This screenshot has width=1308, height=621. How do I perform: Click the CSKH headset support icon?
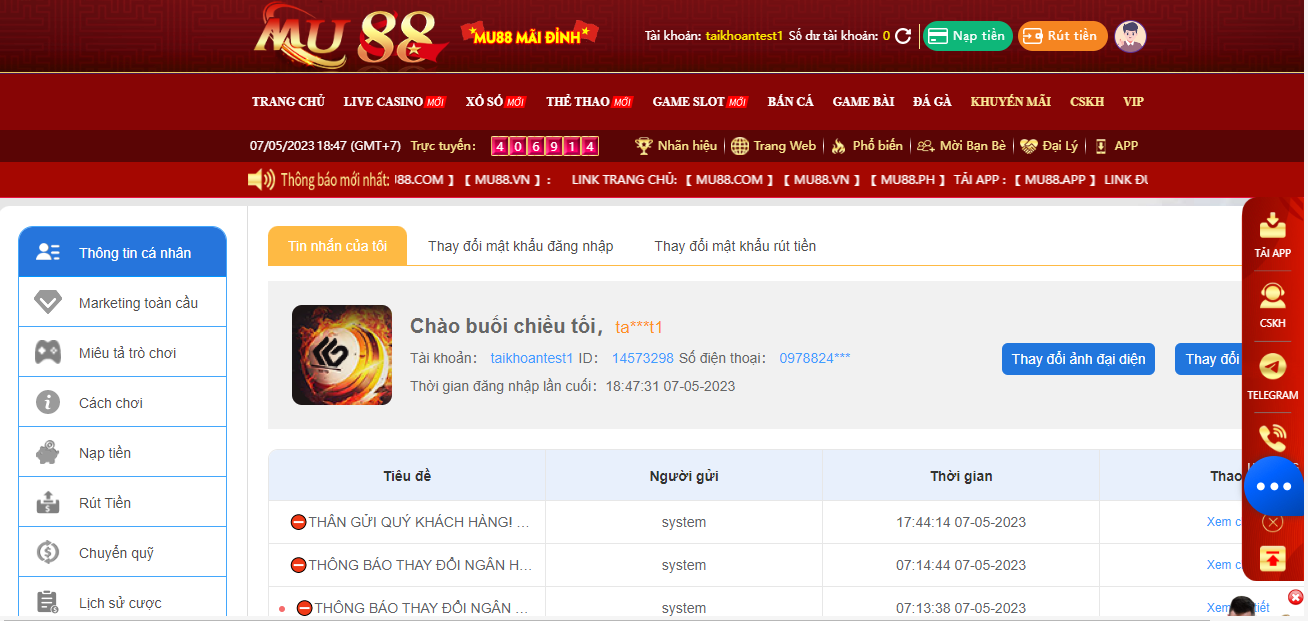coord(1272,296)
